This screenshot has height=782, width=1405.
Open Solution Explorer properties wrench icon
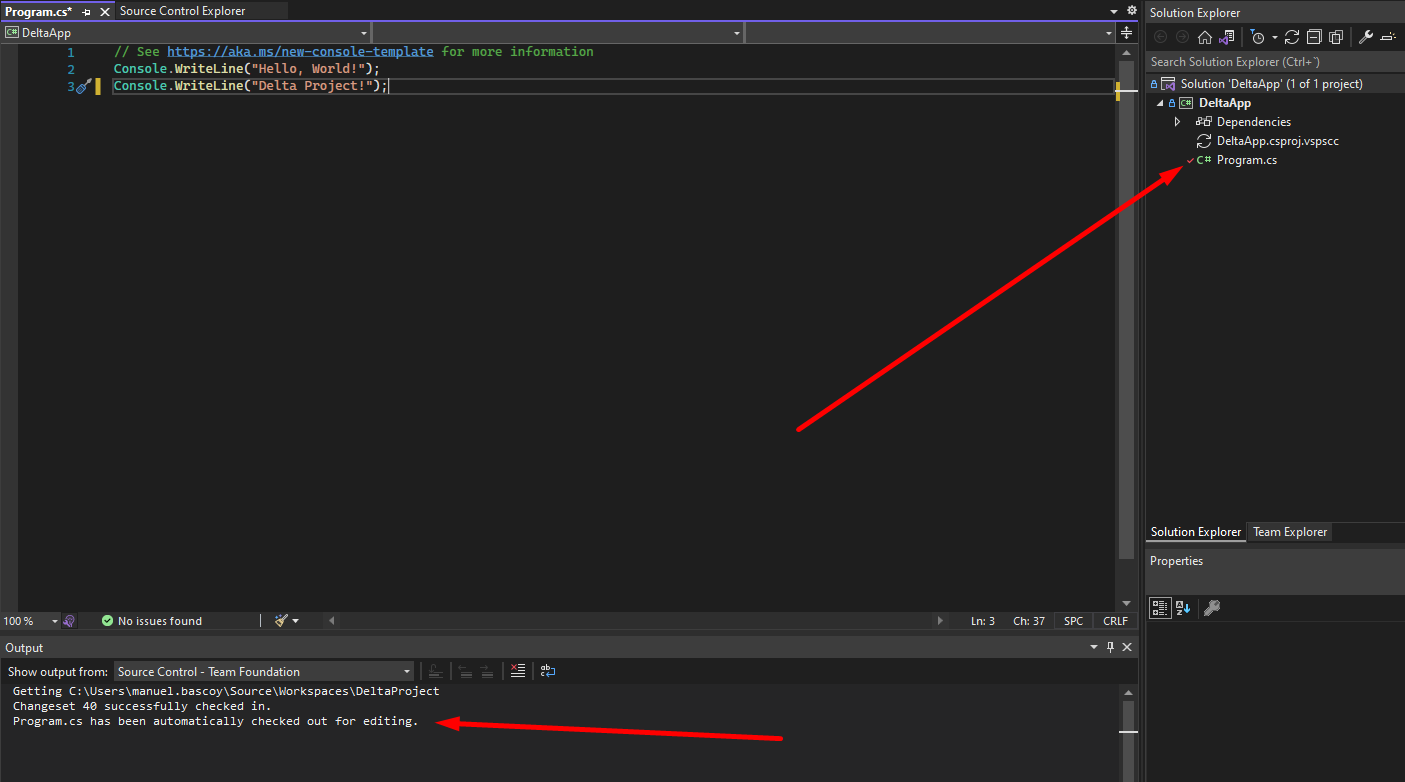click(x=1365, y=37)
